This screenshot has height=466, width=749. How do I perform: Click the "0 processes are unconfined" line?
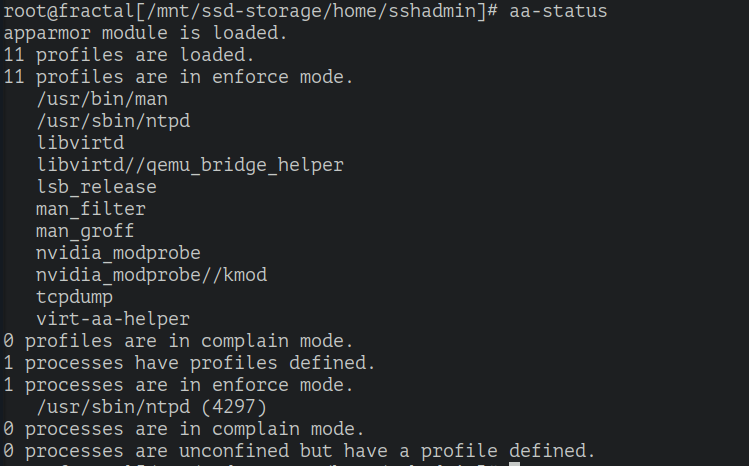(x=300, y=451)
